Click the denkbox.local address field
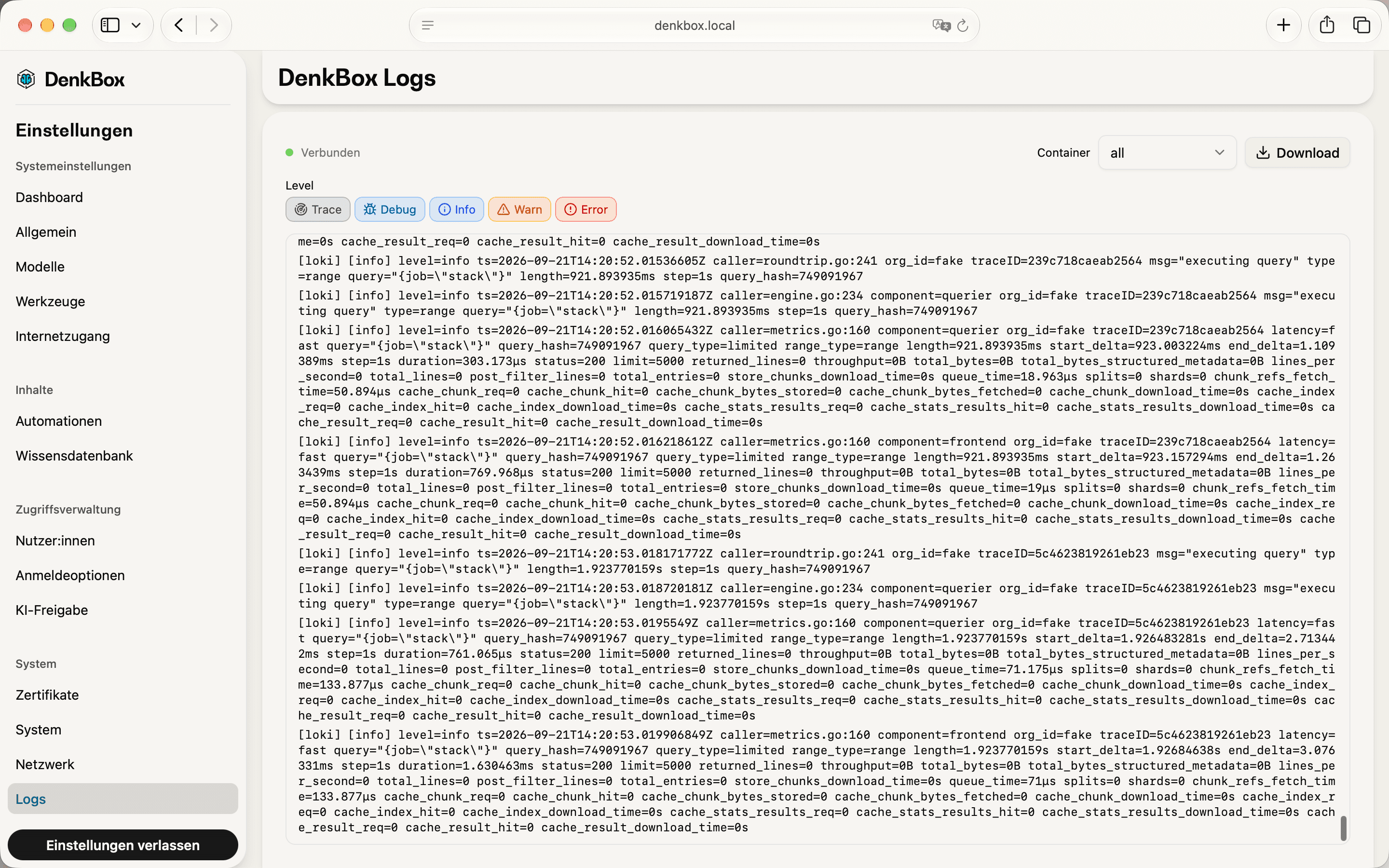 (694, 25)
